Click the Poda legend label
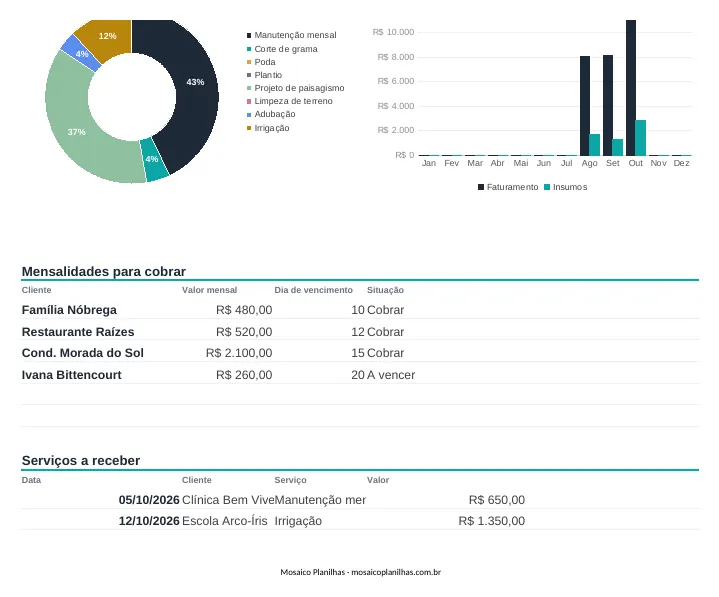This screenshot has height=597, width=719. 265,62
